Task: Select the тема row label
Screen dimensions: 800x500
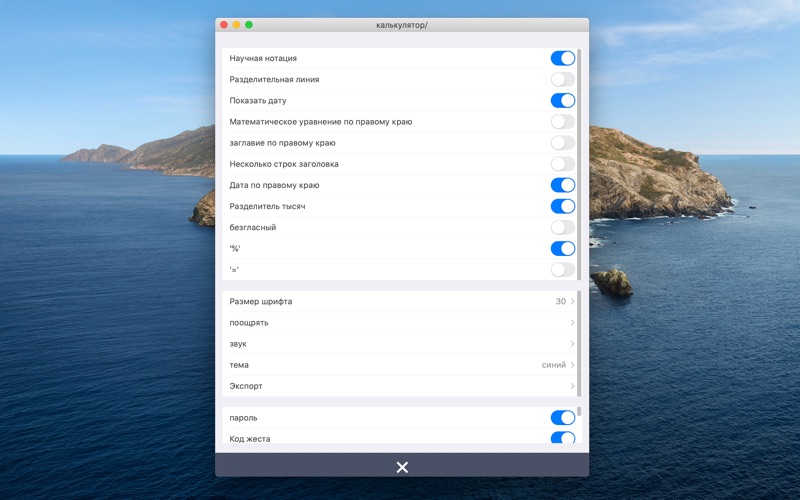Action: [239, 365]
